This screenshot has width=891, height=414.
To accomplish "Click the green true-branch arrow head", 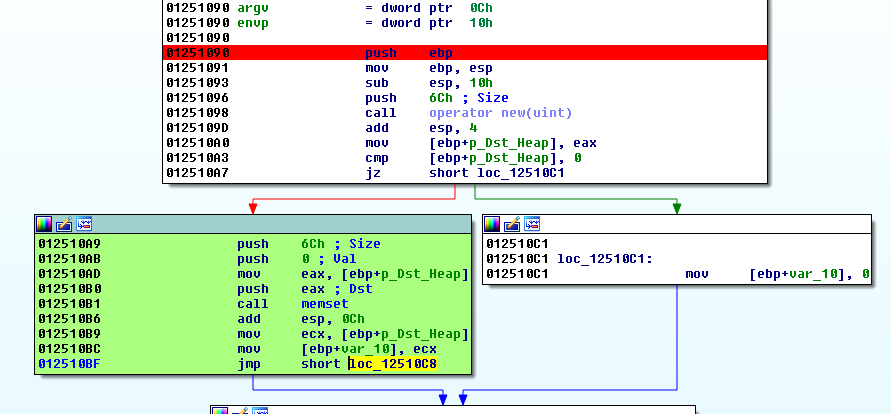I will (677, 209).
